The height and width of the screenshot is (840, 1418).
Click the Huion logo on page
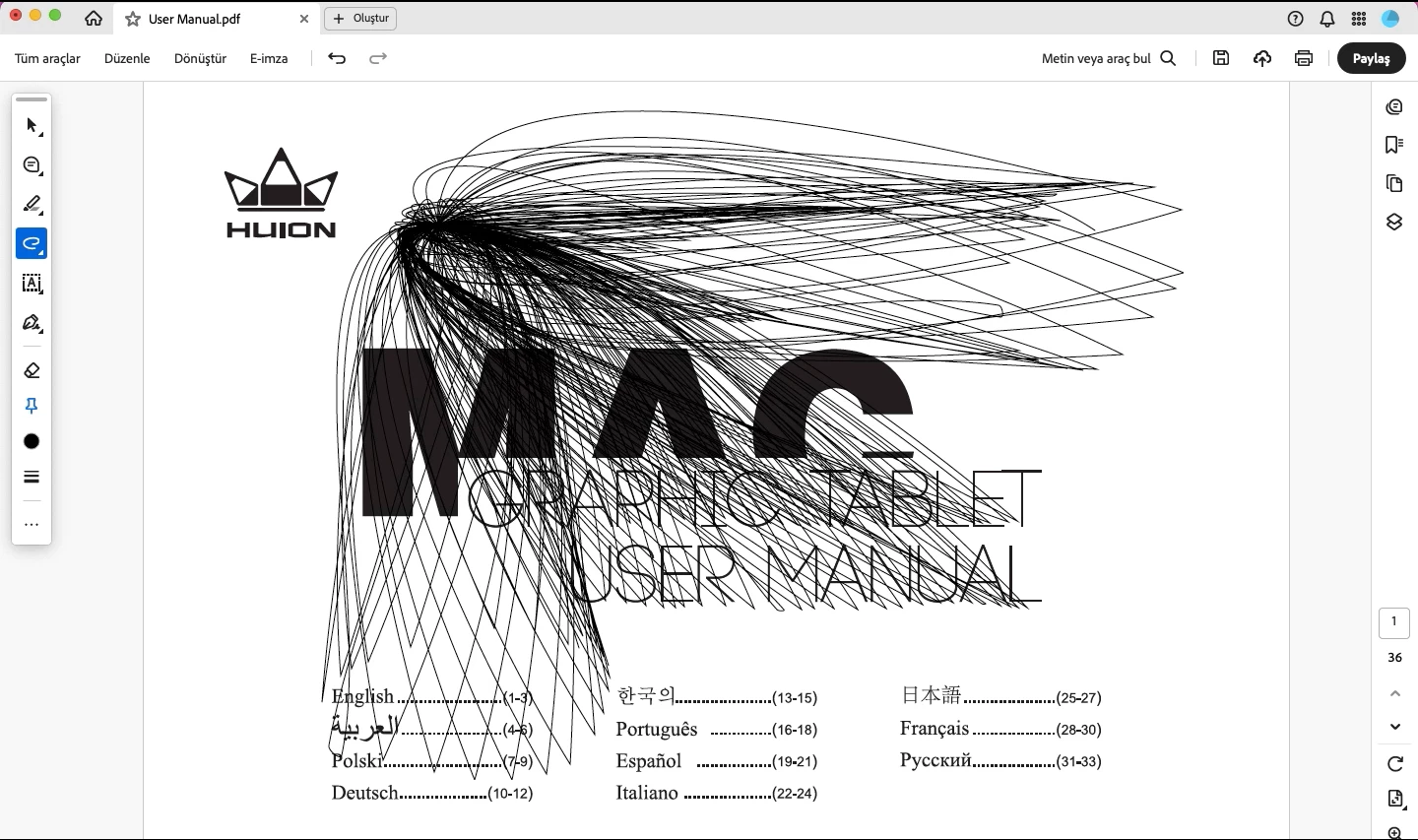282,193
